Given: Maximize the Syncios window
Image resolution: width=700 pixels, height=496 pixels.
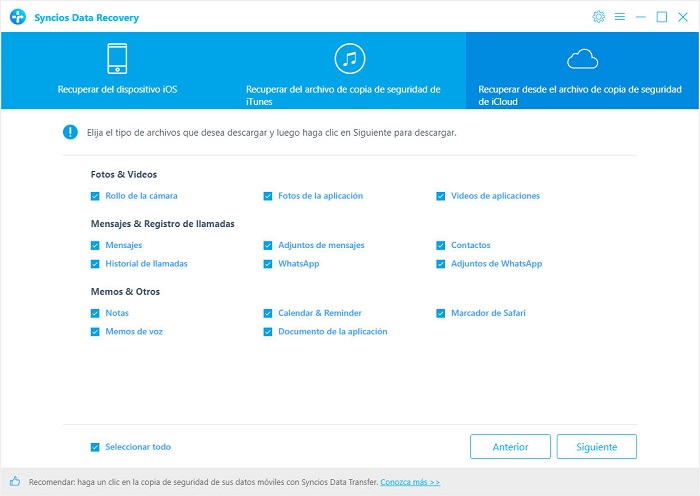Looking at the screenshot, I should (662, 17).
